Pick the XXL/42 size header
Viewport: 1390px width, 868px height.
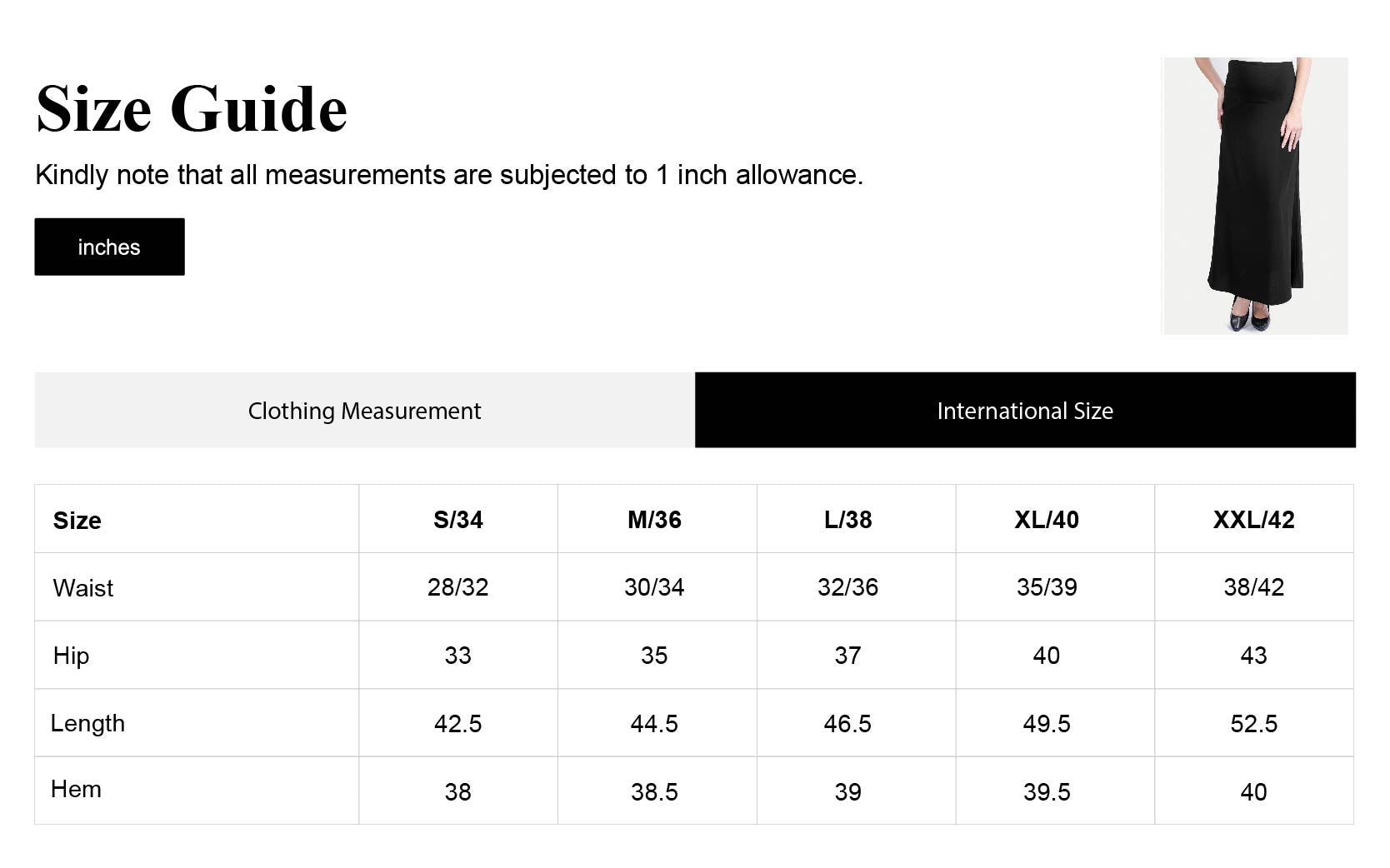(1253, 520)
